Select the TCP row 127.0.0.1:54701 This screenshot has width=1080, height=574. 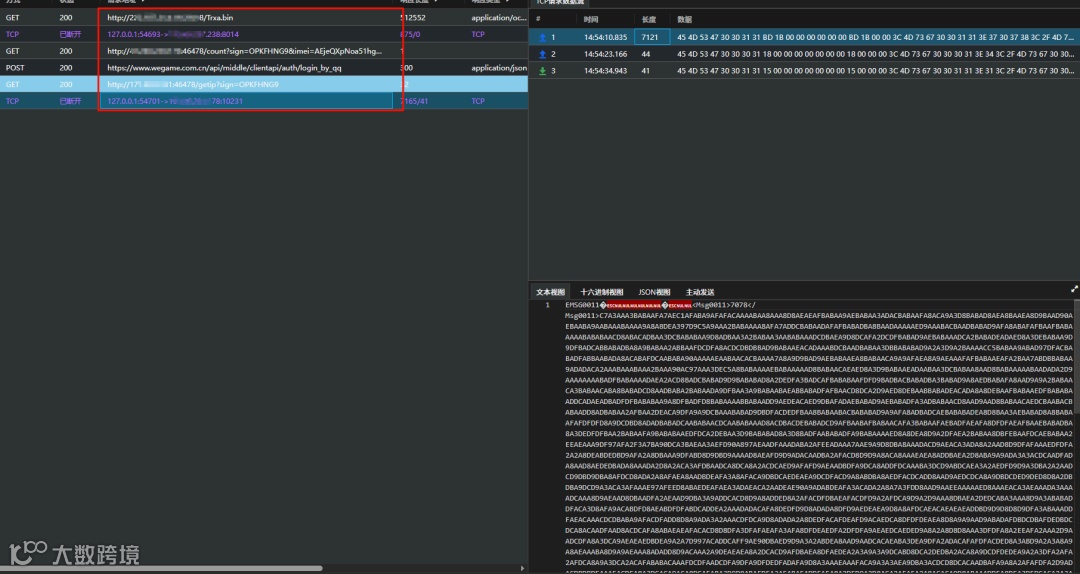(264, 101)
